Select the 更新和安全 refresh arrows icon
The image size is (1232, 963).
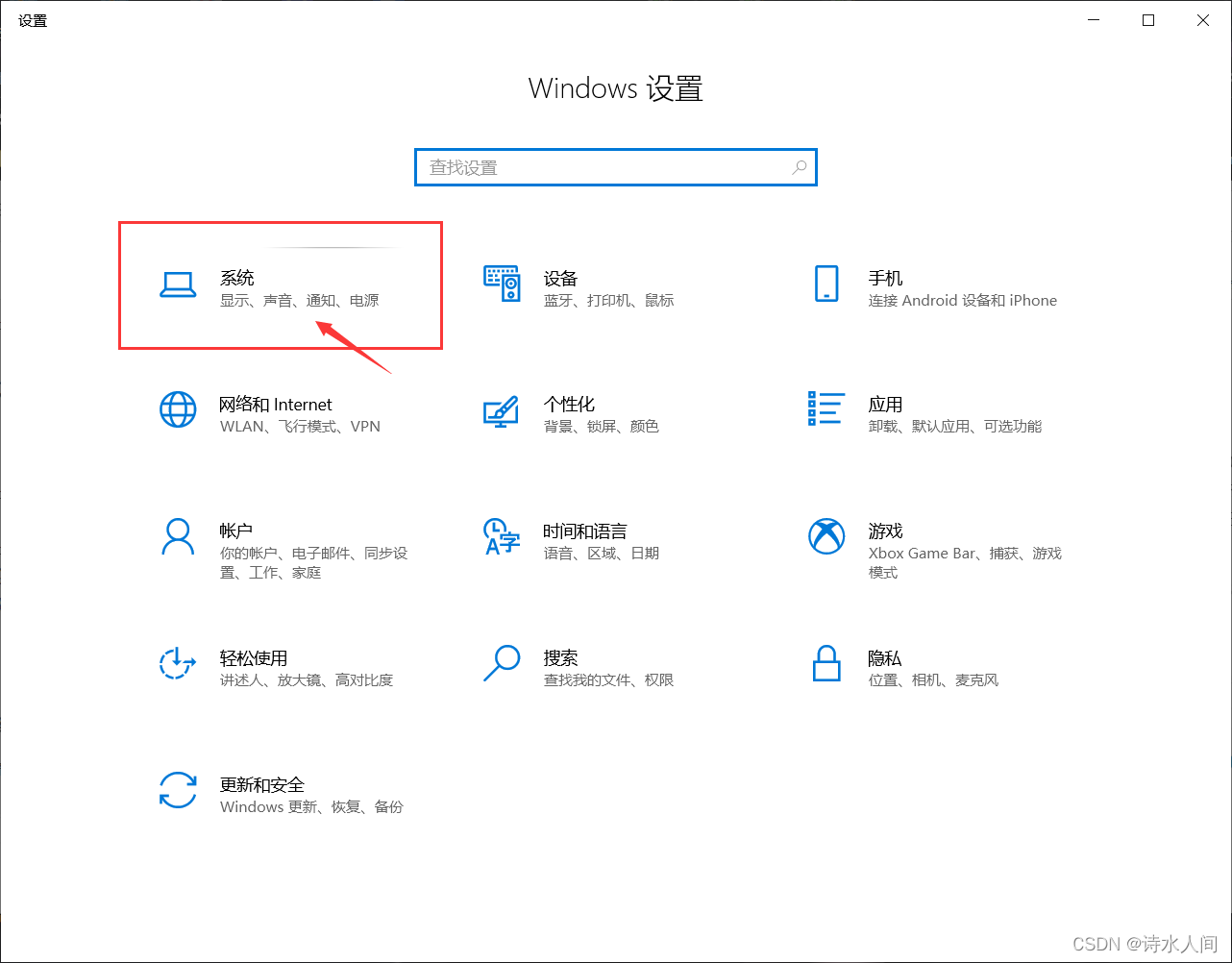click(178, 790)
